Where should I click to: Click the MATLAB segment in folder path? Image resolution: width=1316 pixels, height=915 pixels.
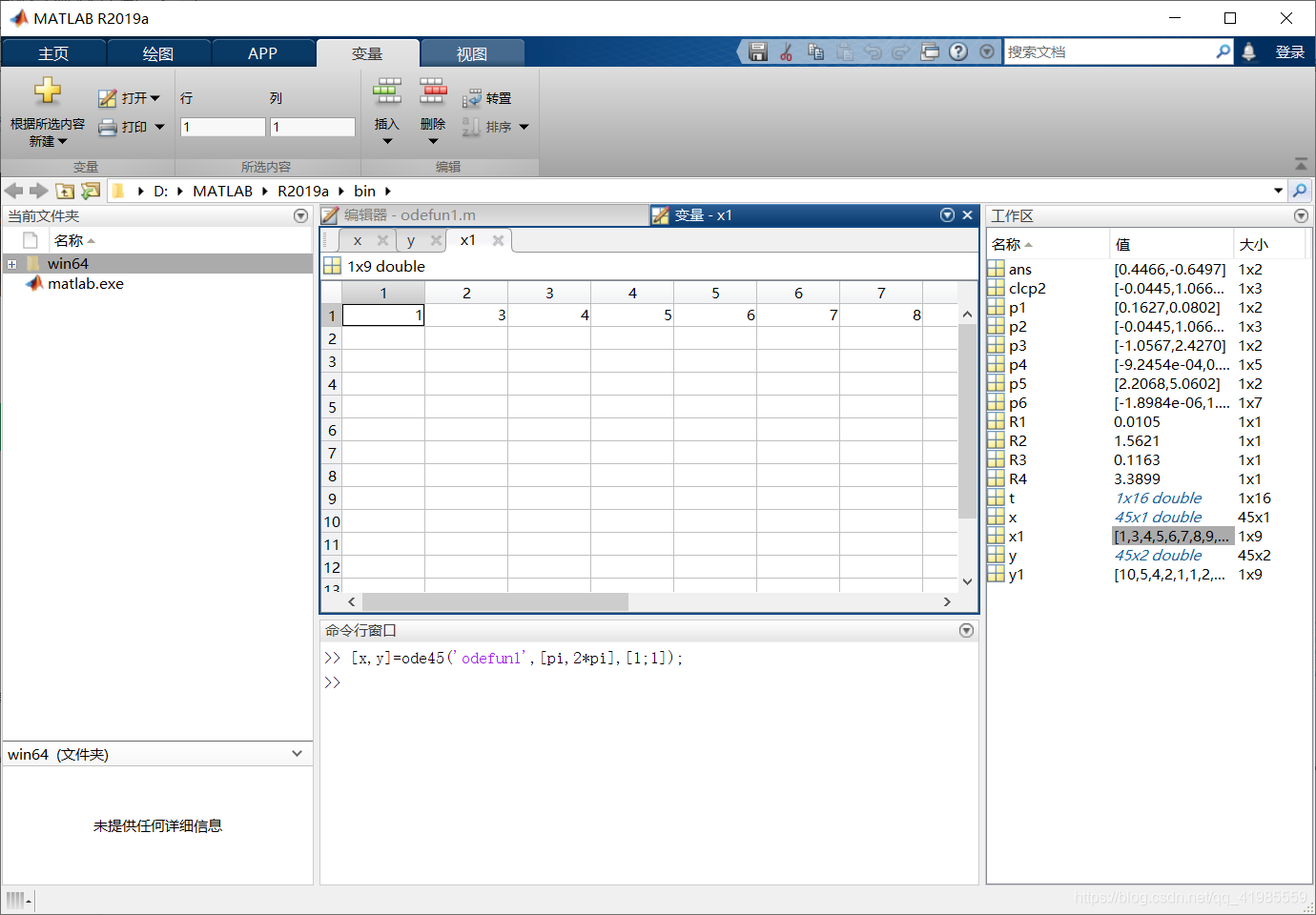click(223, 191)
